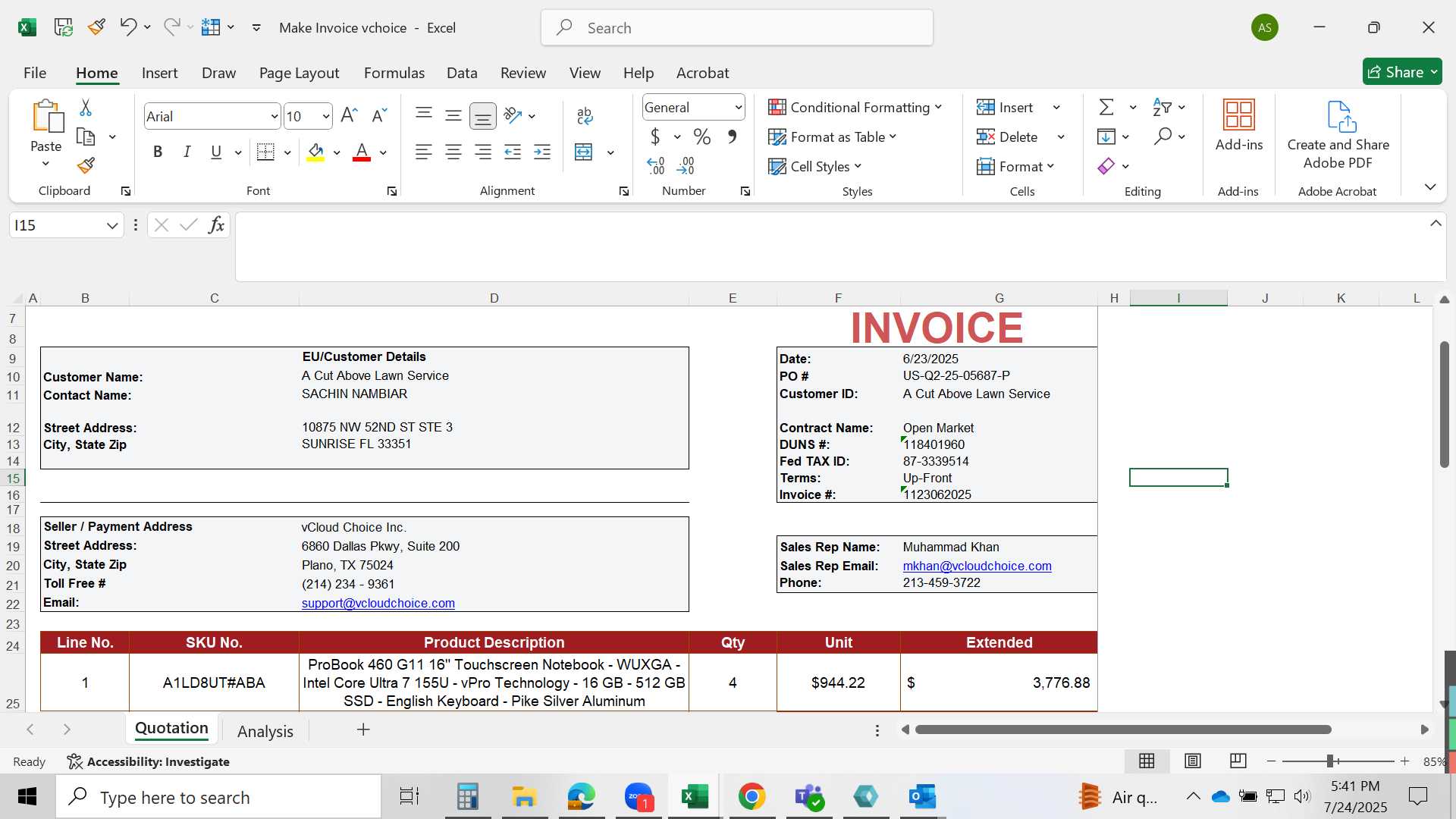Add a new sheet with plus icon

[x=363, y=730]
